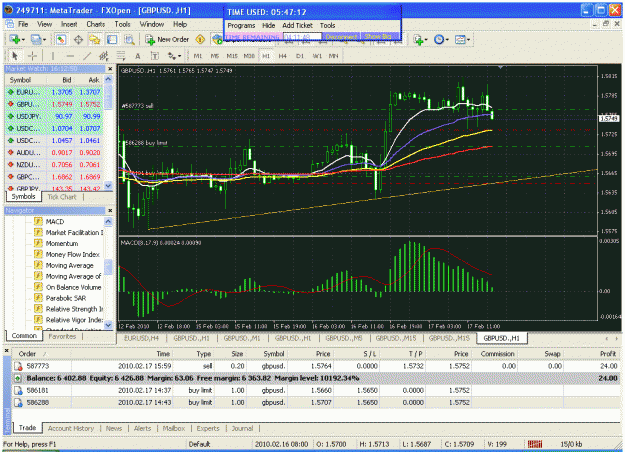Click the New Order button
This screenshot has height=452, width=625.
[167, 39]
